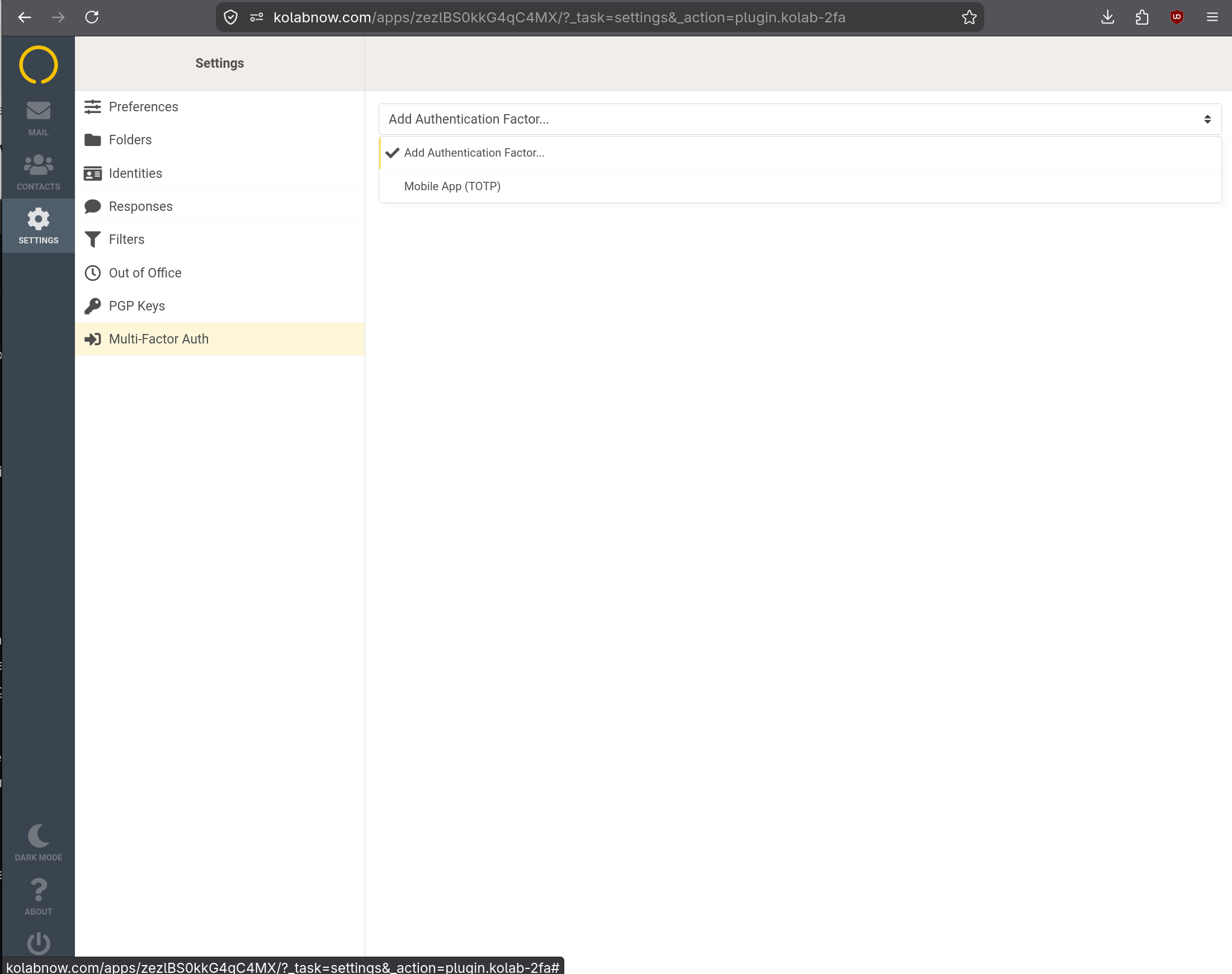Open Preferences settings section
This screenshot has width=1232, height=974.
coord(143,107)
